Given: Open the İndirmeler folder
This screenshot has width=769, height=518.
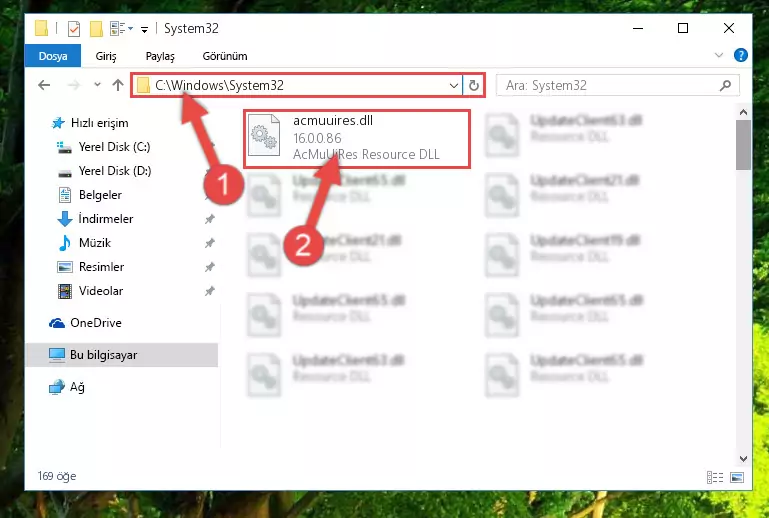Looking at the screenshot, I should pyautogui.click(x=105, y=219).
